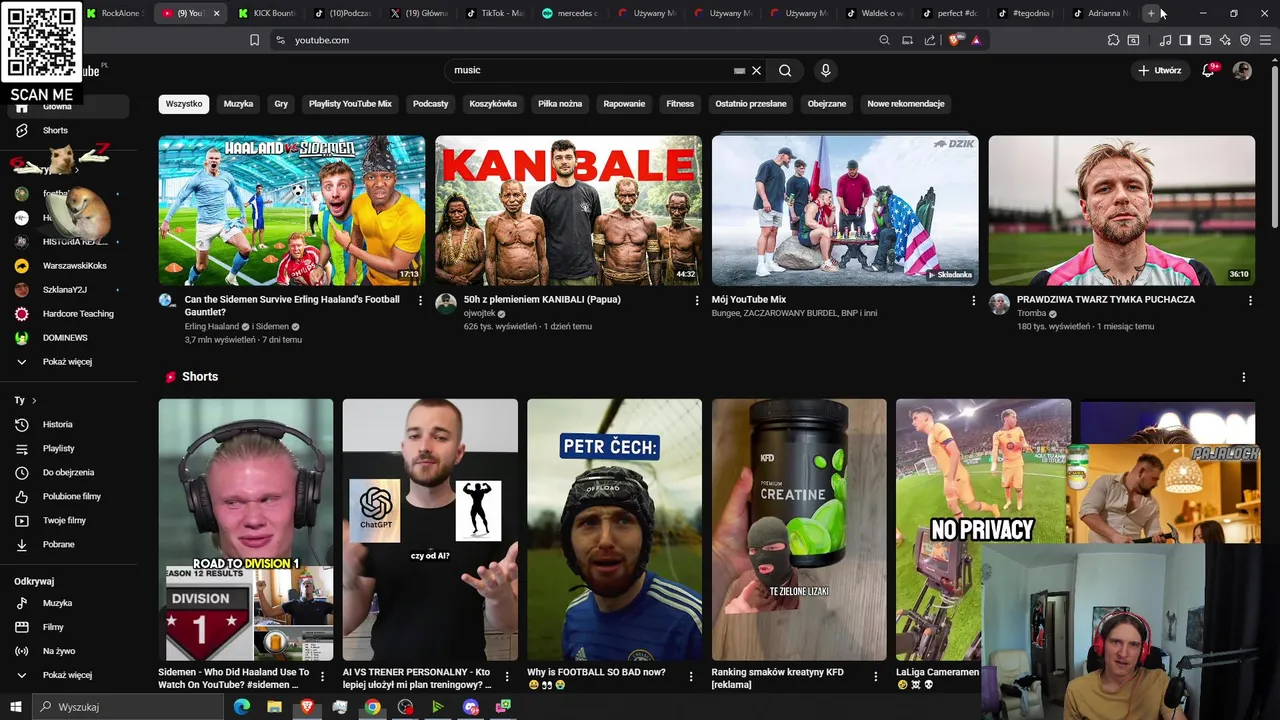Click the search magnifier button
Viewport: 1280px width, 720px height.
click(785, 70)
